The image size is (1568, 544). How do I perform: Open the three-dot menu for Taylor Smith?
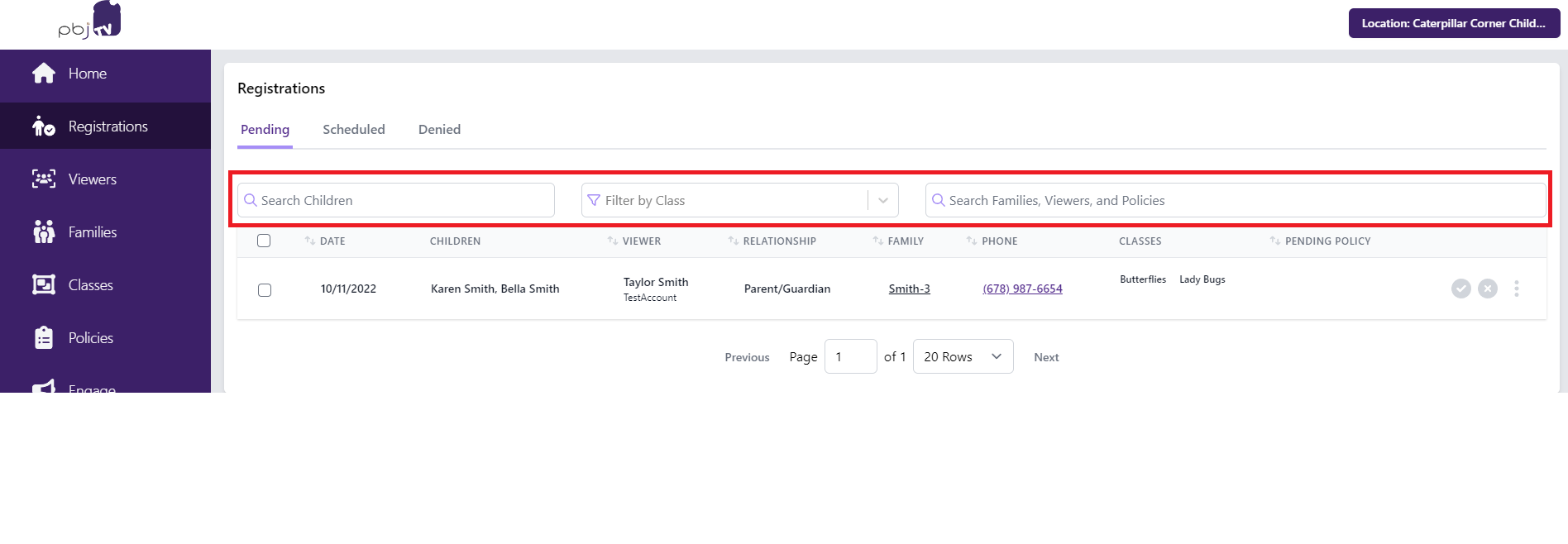[1517, 289]
